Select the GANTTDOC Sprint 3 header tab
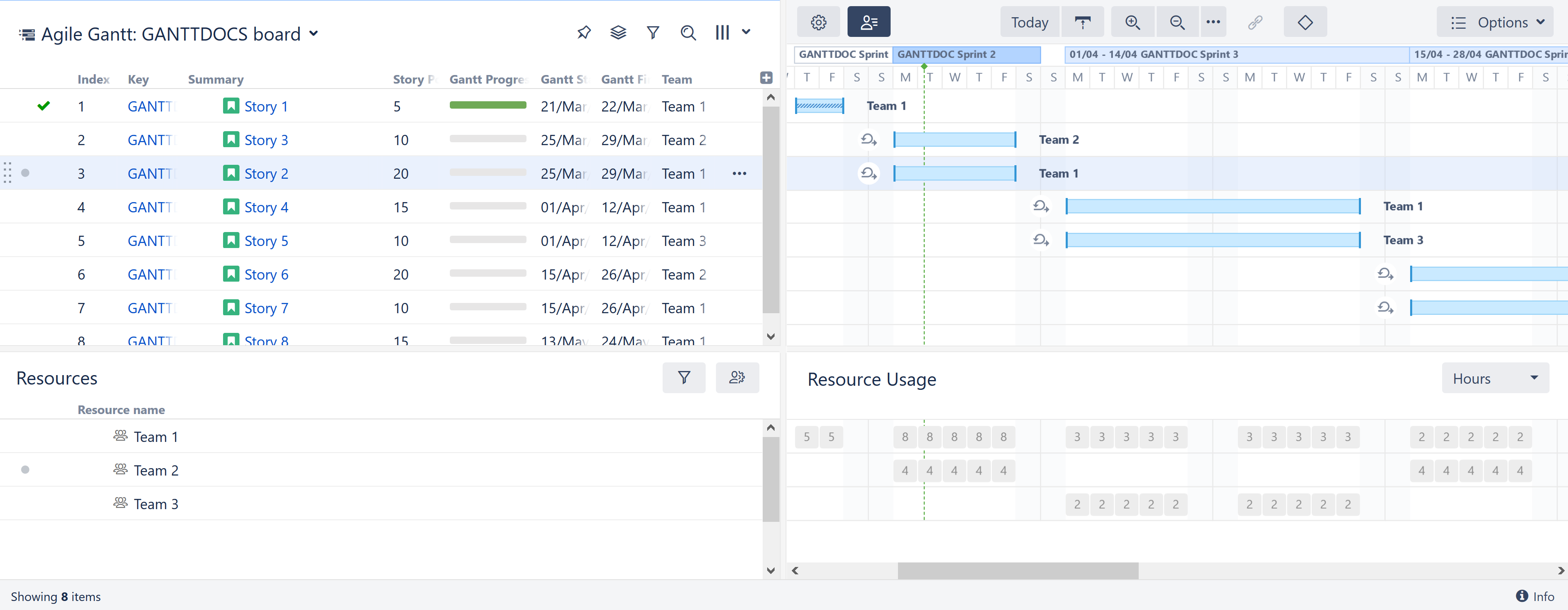The image size is (1568, 610). pyautogui.click(x=1235, y=54)
